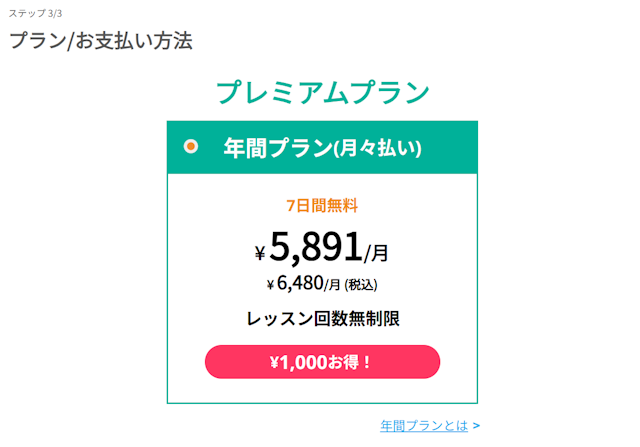640x447 pixels.
Task: Click the pink ¥1,000お得！ button
Action: coord(322,362)
